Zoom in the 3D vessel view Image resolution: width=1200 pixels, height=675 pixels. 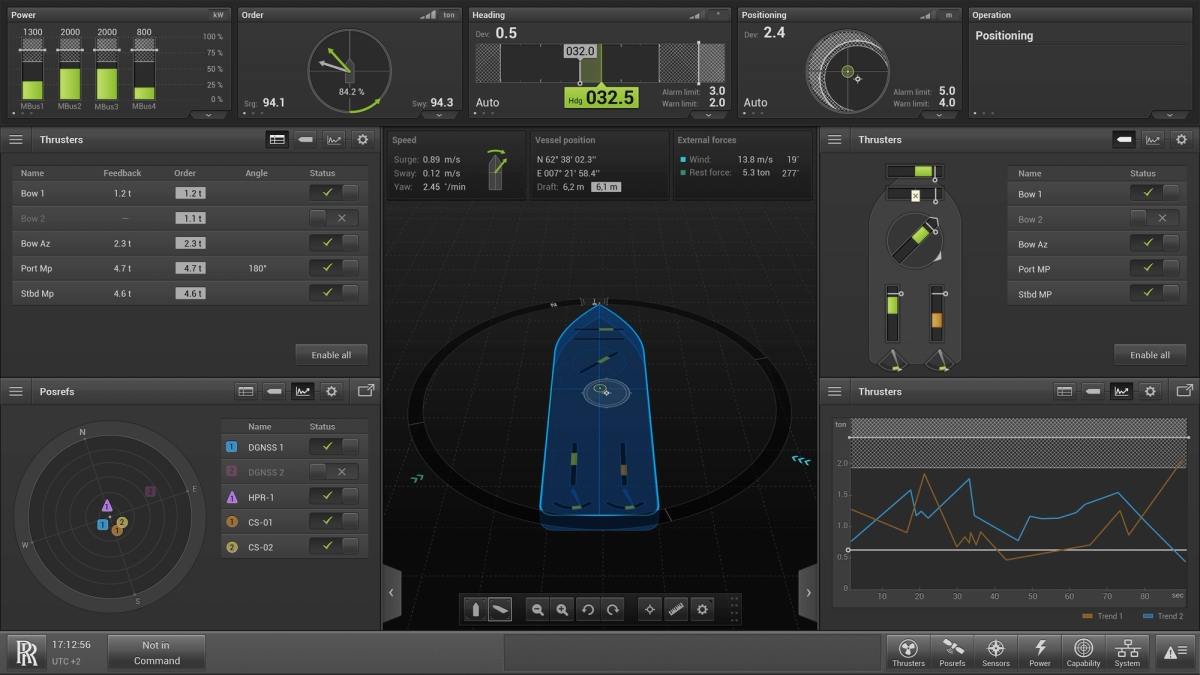coord(563,609)
